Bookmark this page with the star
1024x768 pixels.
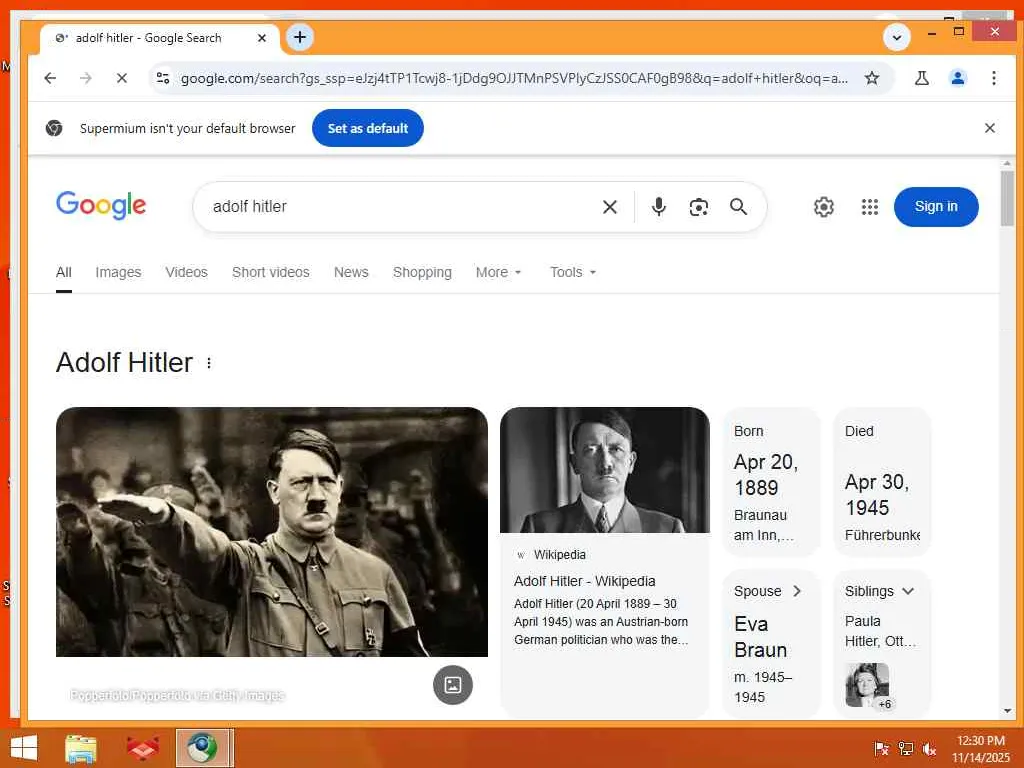(871, 78)
